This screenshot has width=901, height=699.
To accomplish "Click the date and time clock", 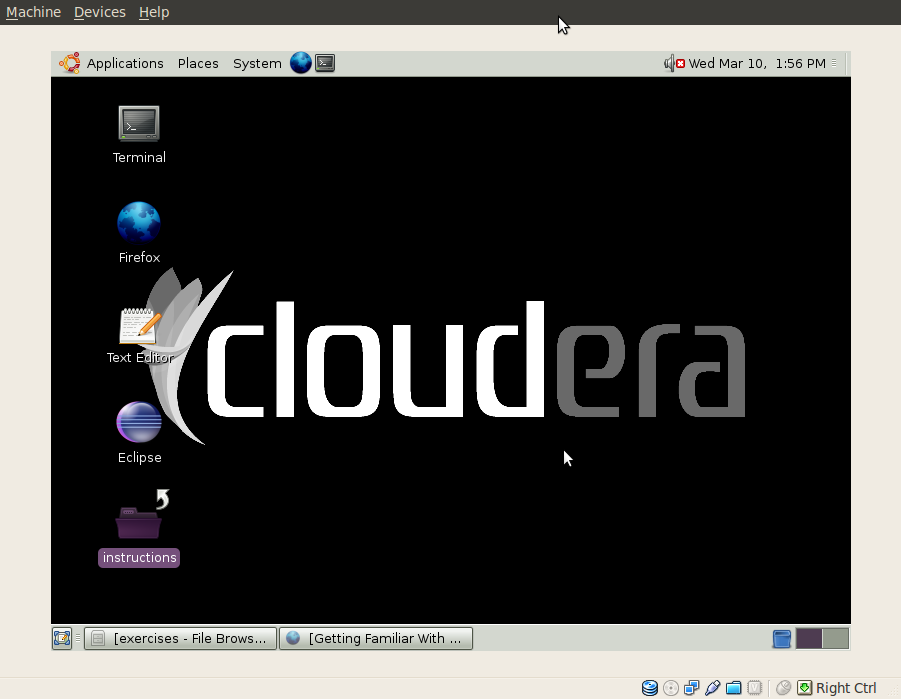I will 757,63.
